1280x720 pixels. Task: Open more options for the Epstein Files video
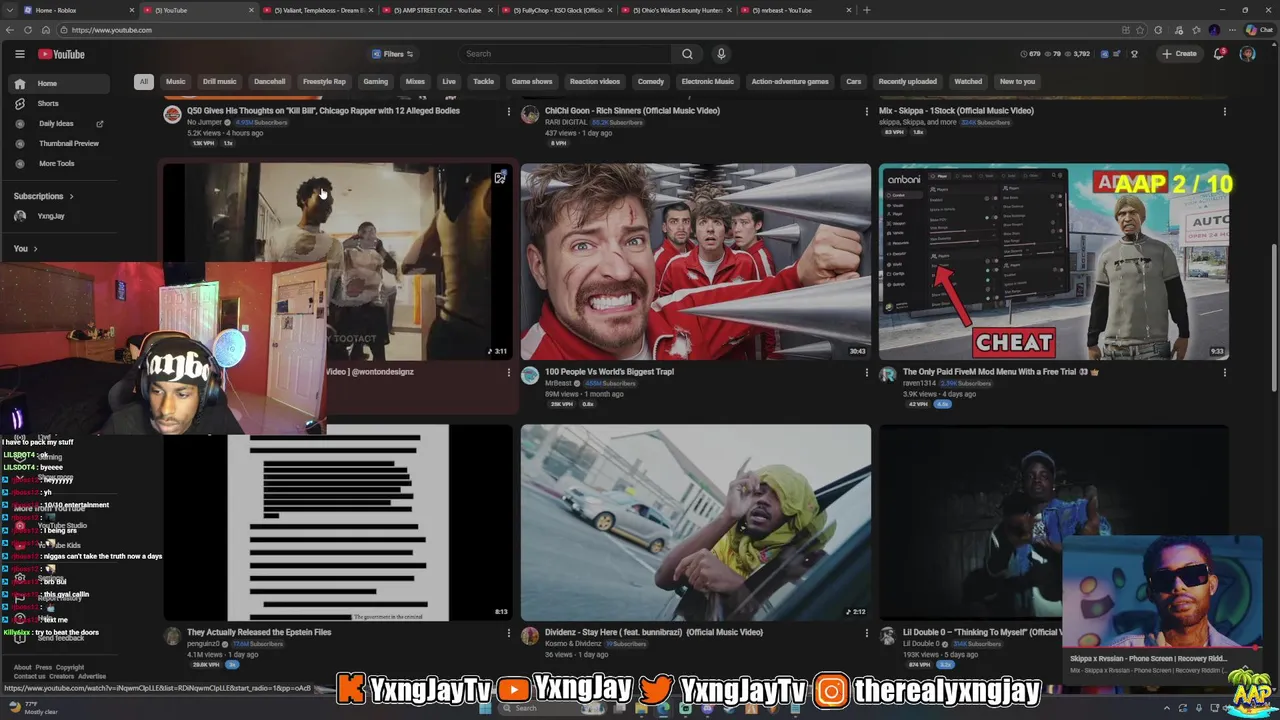tap(508, 633)
